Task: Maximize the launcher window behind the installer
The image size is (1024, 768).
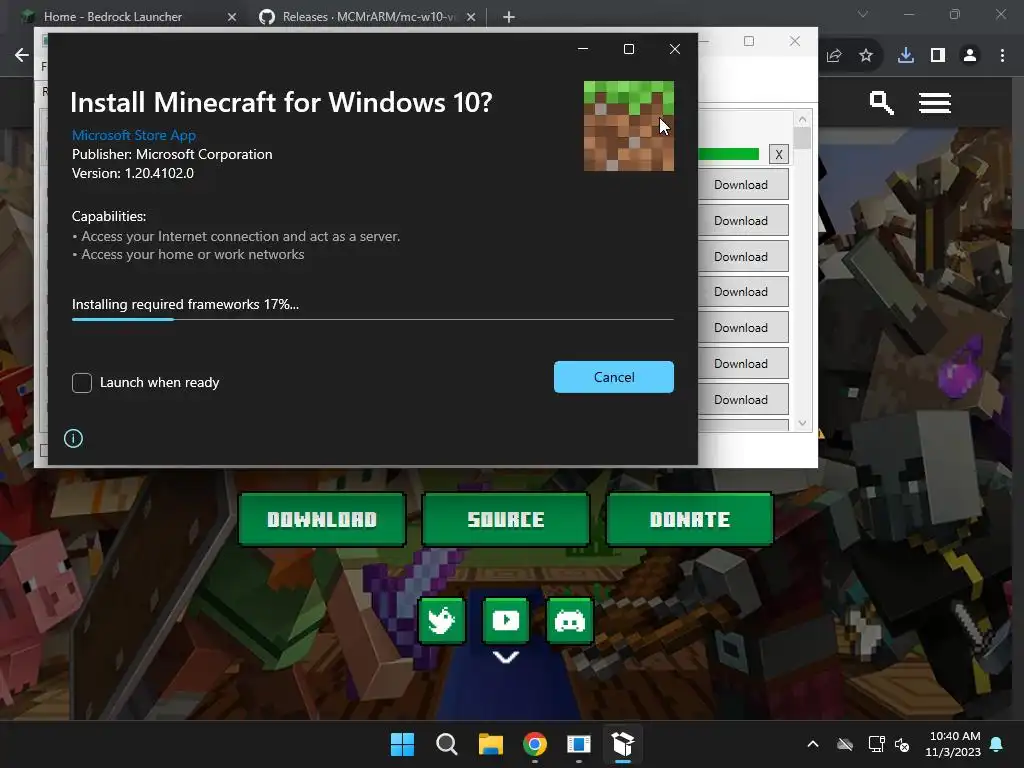Action: [749, 41]
